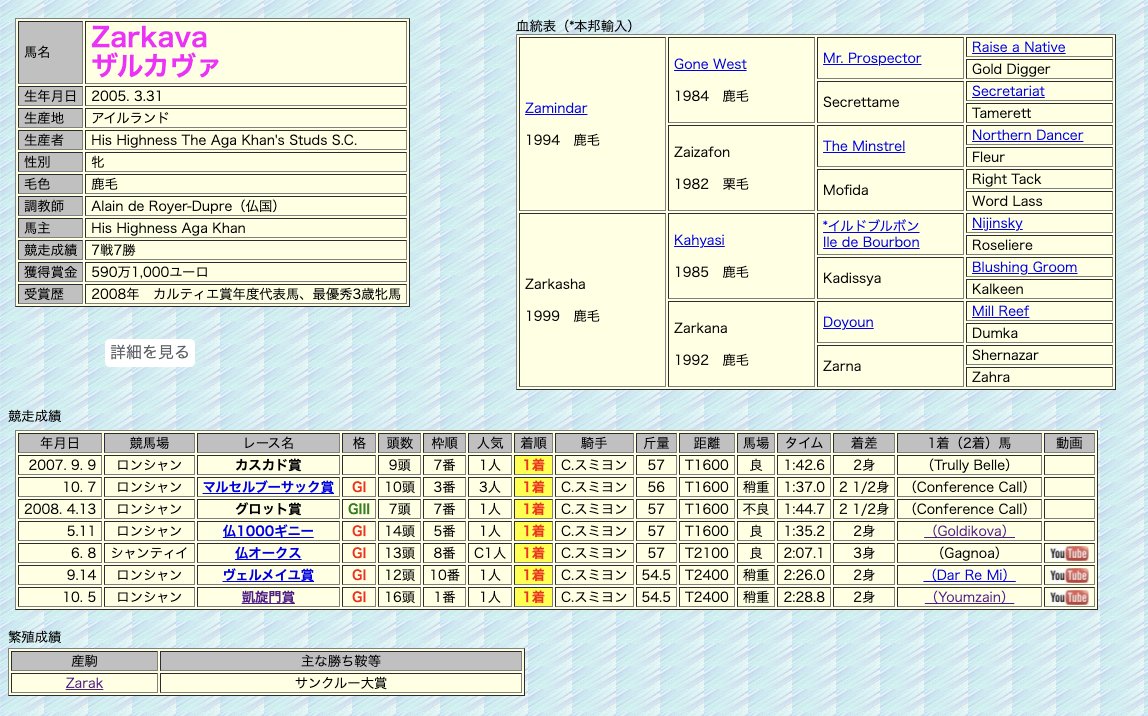Follow the Gone West pedigree link
This screenshot has height=716, width=1148.
coord(710,64)
